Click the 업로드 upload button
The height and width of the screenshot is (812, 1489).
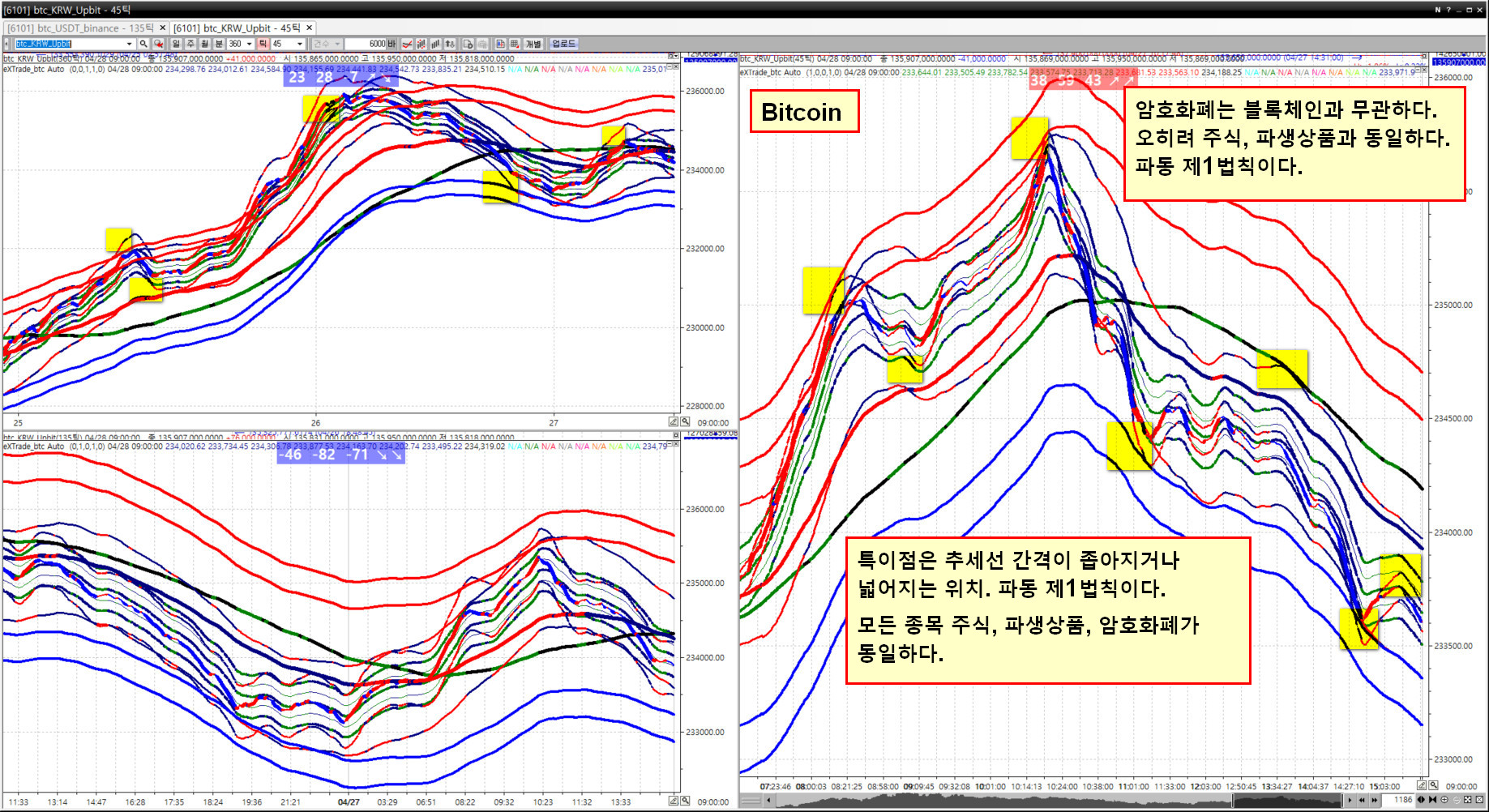coord(563,44)
